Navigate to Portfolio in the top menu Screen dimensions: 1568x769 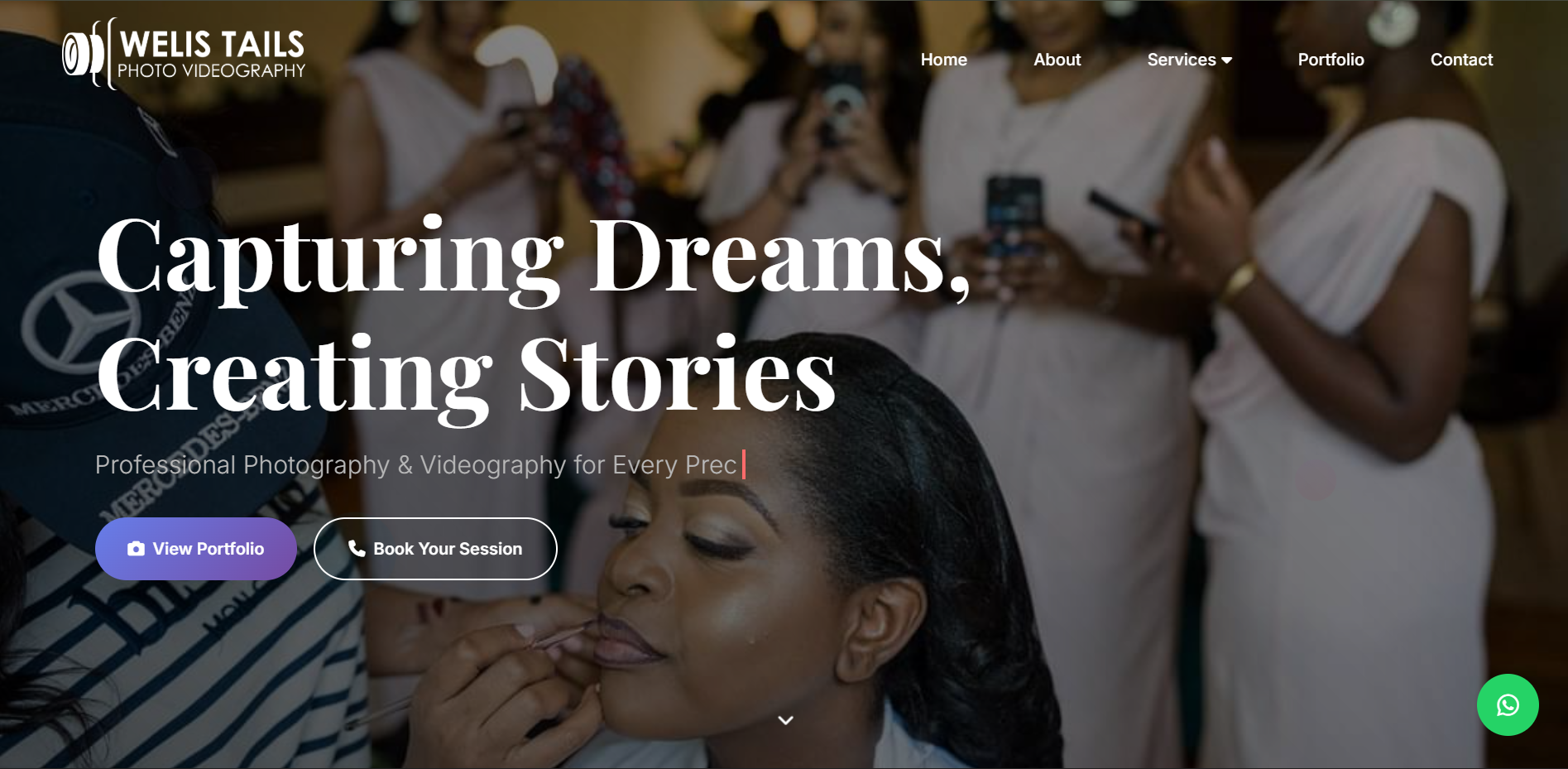(x=1331, y=60)
